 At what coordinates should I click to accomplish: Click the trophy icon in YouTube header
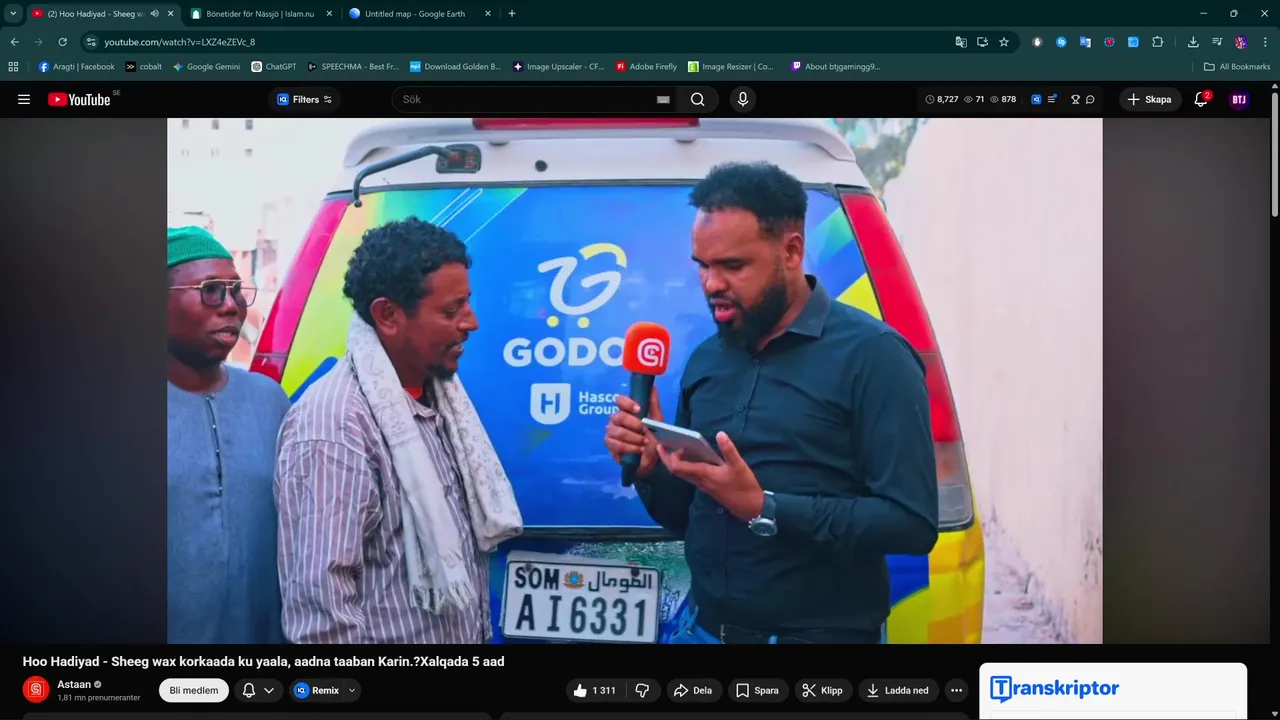tap(1075, 99)
